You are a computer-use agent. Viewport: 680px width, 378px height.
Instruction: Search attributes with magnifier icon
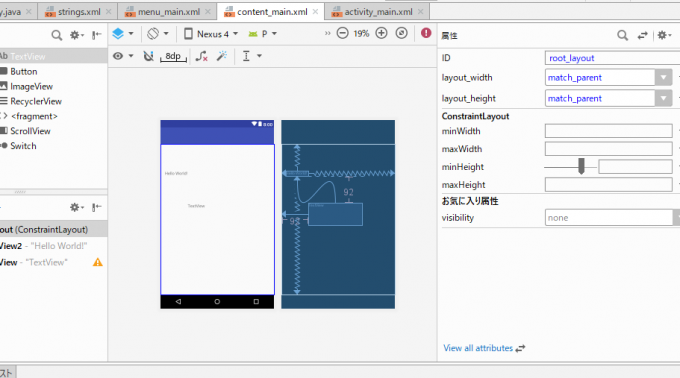[x=622, y=35]
